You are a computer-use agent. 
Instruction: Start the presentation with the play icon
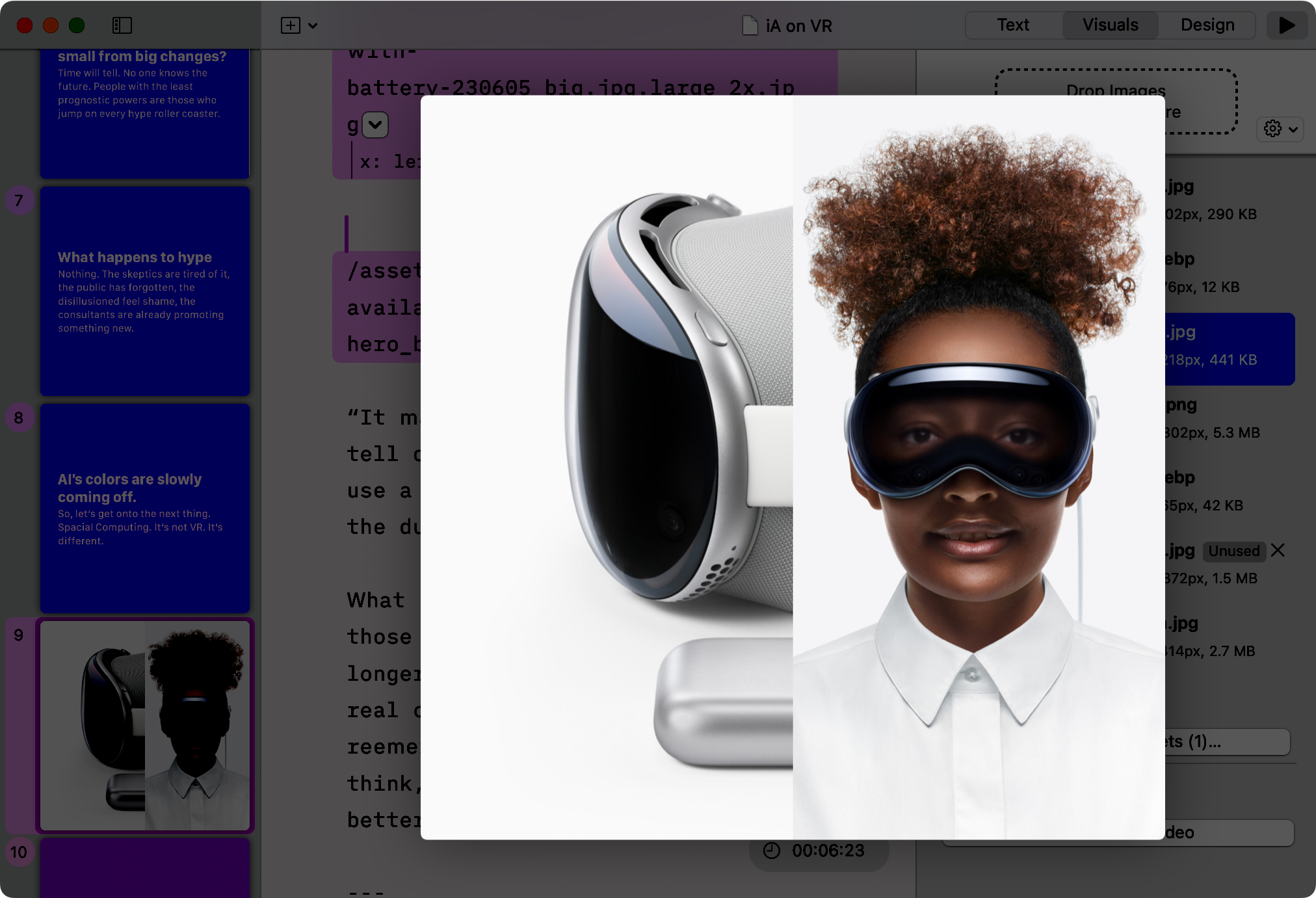(x=1286, y=25)
